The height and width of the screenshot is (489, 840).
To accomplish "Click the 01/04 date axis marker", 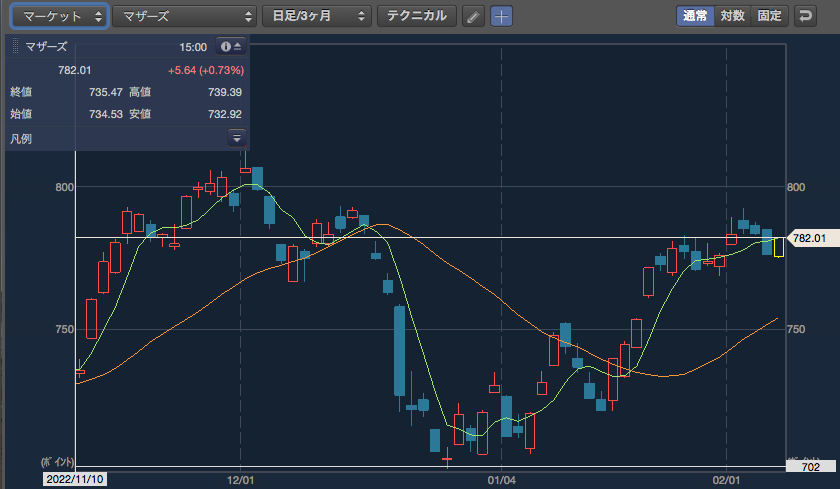I will (x=501, y=480).
